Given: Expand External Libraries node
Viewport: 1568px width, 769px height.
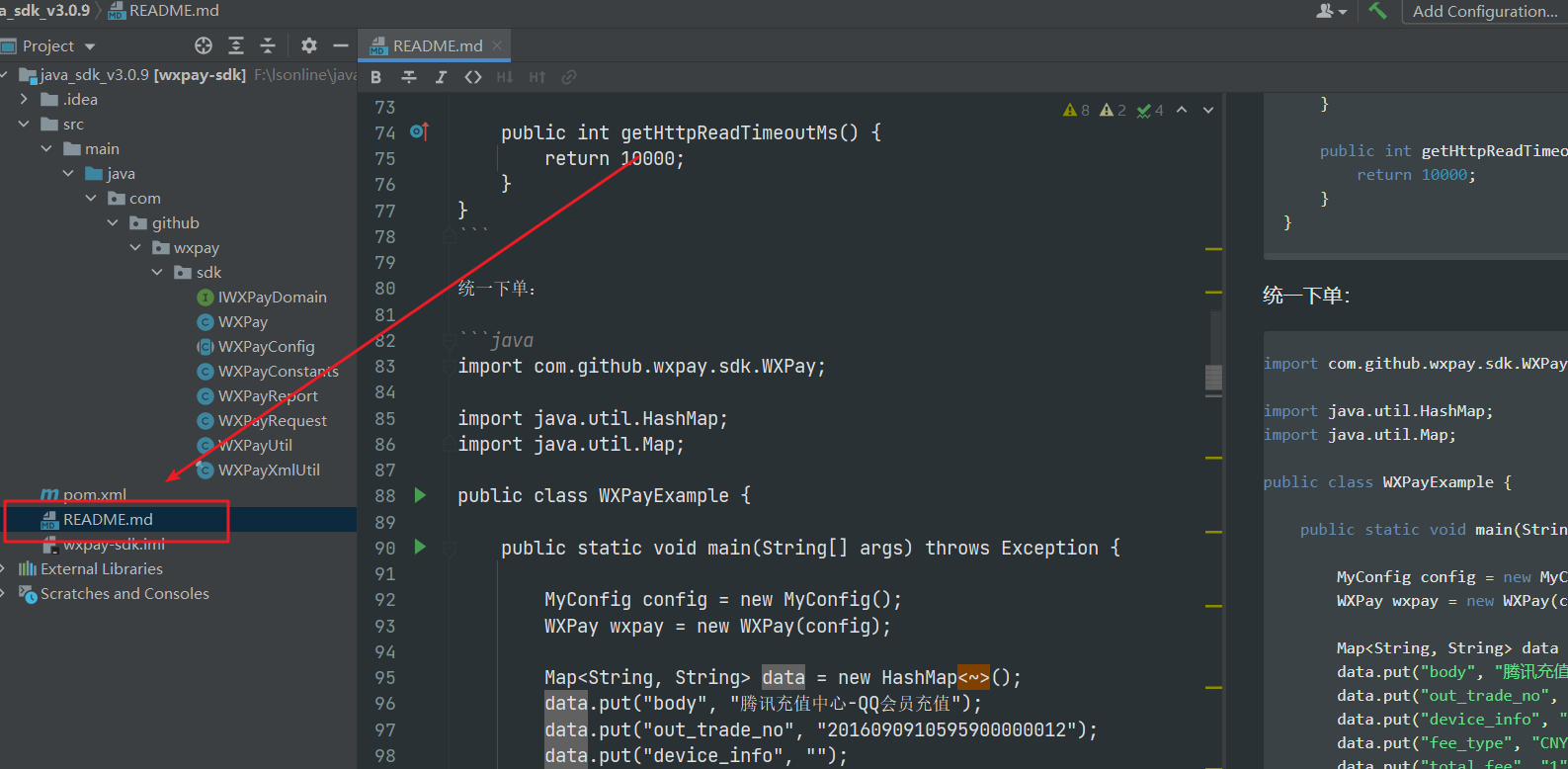Looking at the screenshot, I should (4, 568).
